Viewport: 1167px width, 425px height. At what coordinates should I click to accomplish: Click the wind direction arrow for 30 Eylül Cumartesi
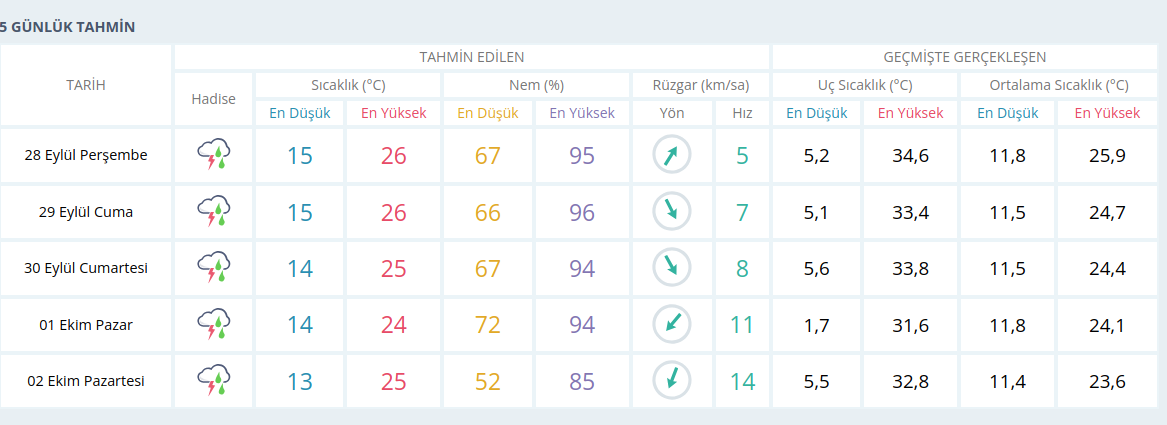671,268
